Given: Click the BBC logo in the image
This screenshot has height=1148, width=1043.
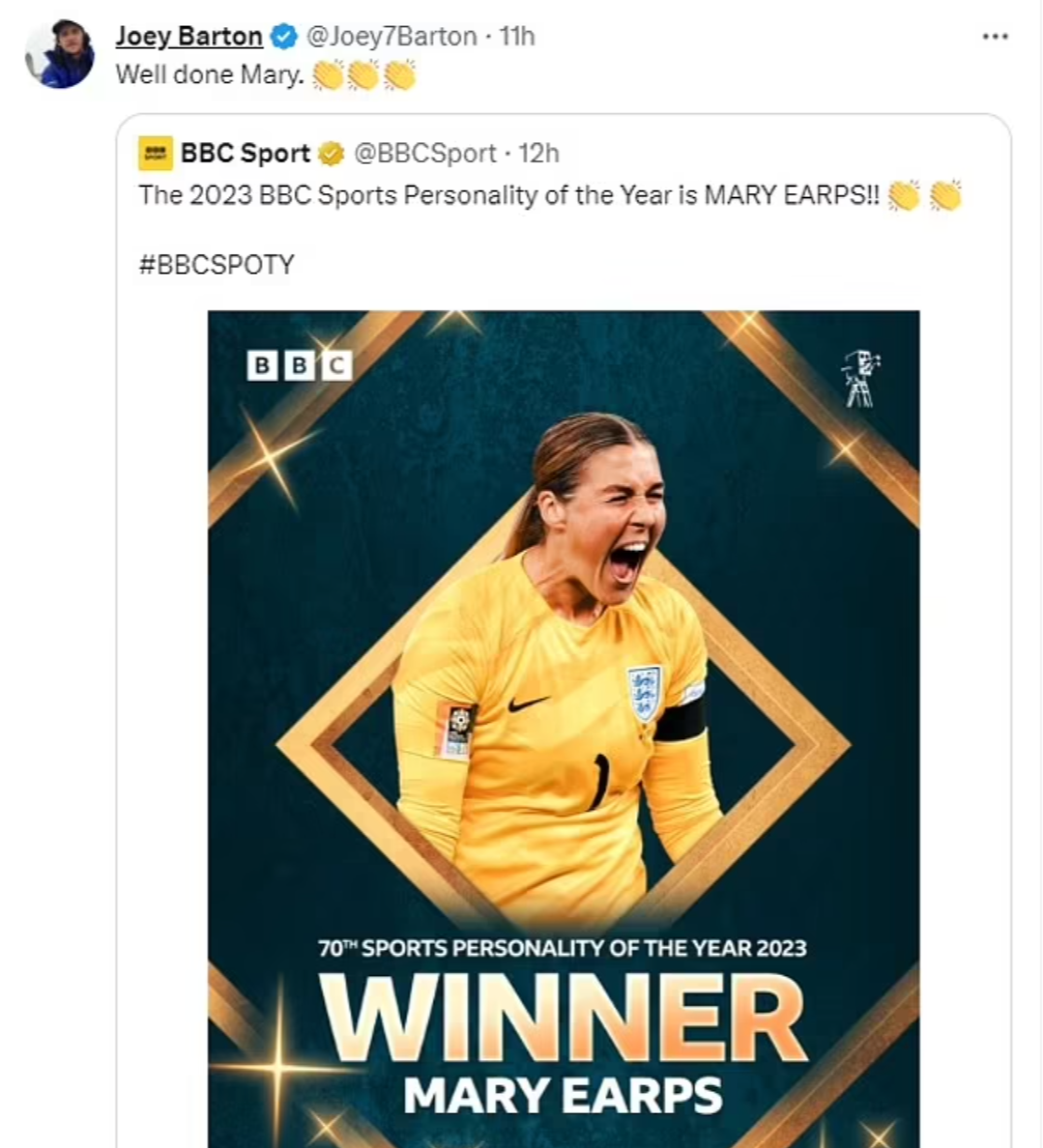Looking at the screenshot, I should pyautogui.click(x=300, y=364).
